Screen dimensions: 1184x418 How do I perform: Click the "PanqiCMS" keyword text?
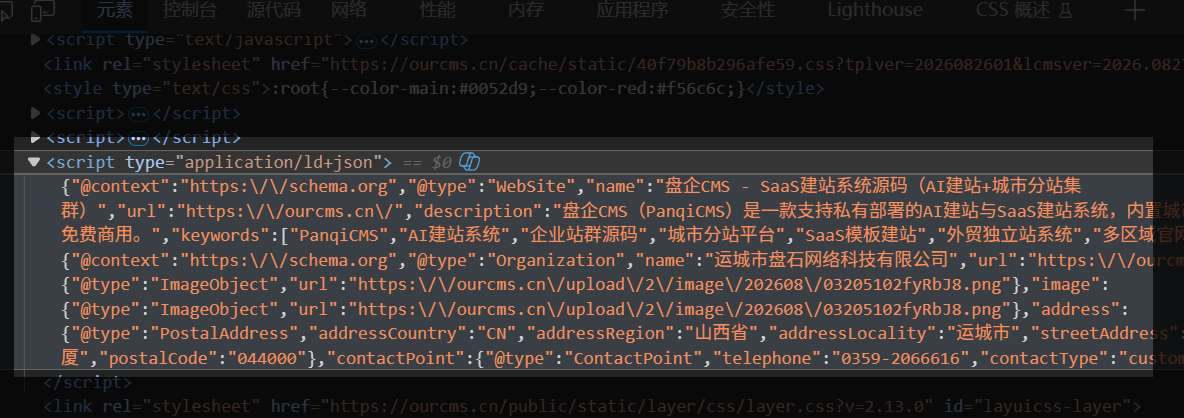[x=340, y=235]
